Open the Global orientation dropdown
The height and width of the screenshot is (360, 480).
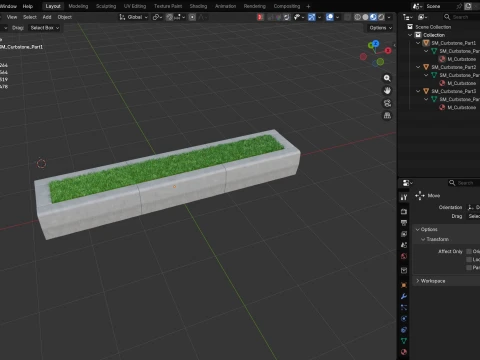point(134,17)
